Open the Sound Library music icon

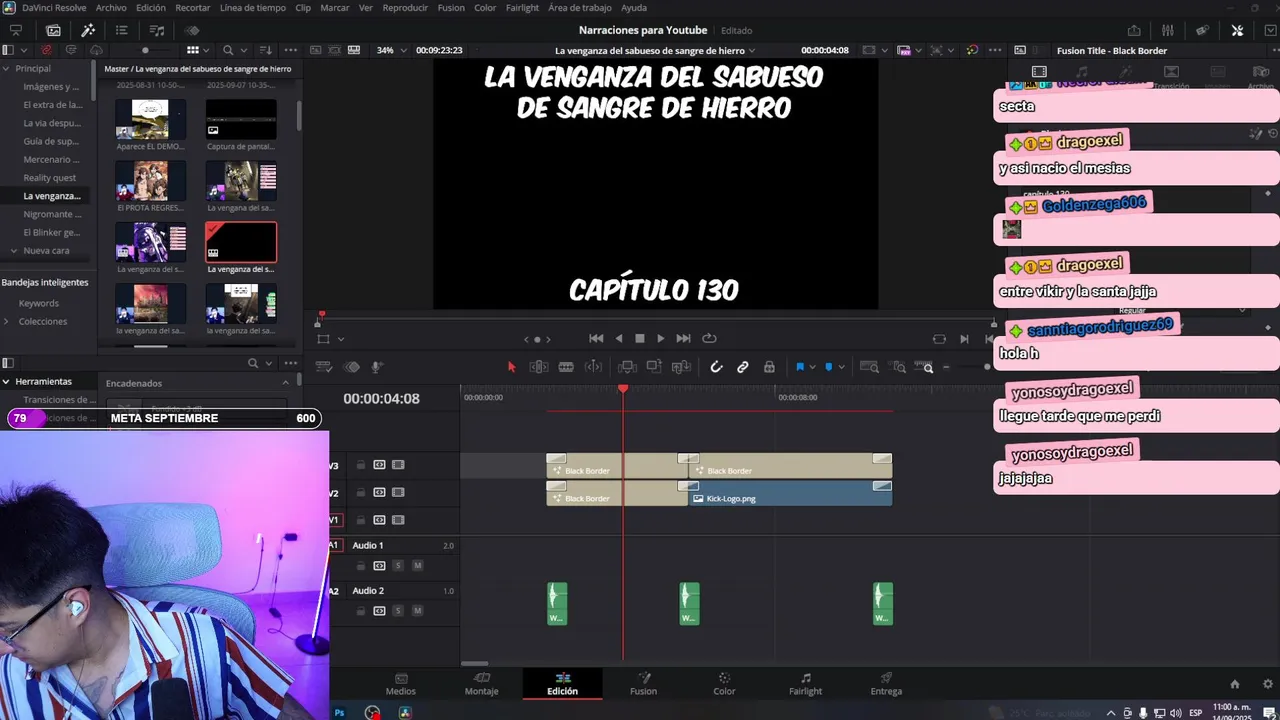[157, 30]
